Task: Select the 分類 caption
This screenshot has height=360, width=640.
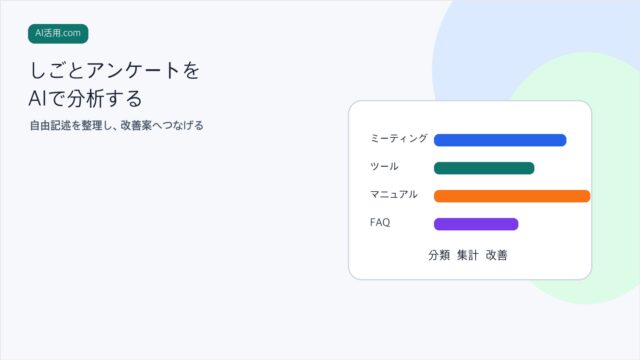Action: [439, 255]
